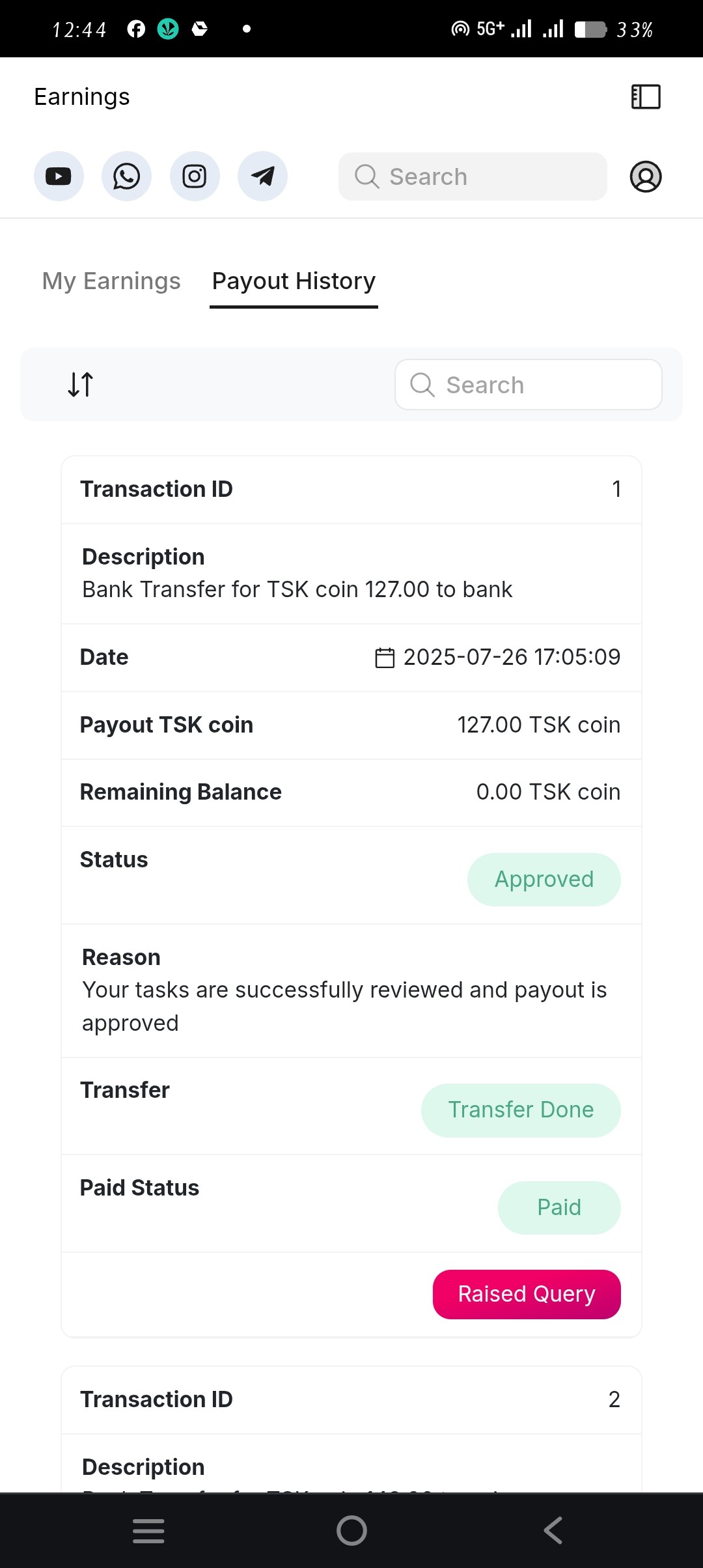The height and width of the screenshot is (1568, 703).
Task: Open the YouTube channel icon
Action: [59, 176]
